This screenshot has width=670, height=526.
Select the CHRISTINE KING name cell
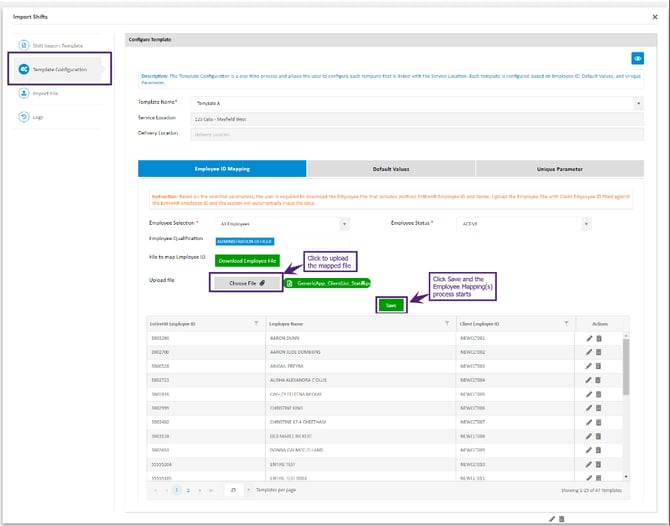click(x=361, y=408)
